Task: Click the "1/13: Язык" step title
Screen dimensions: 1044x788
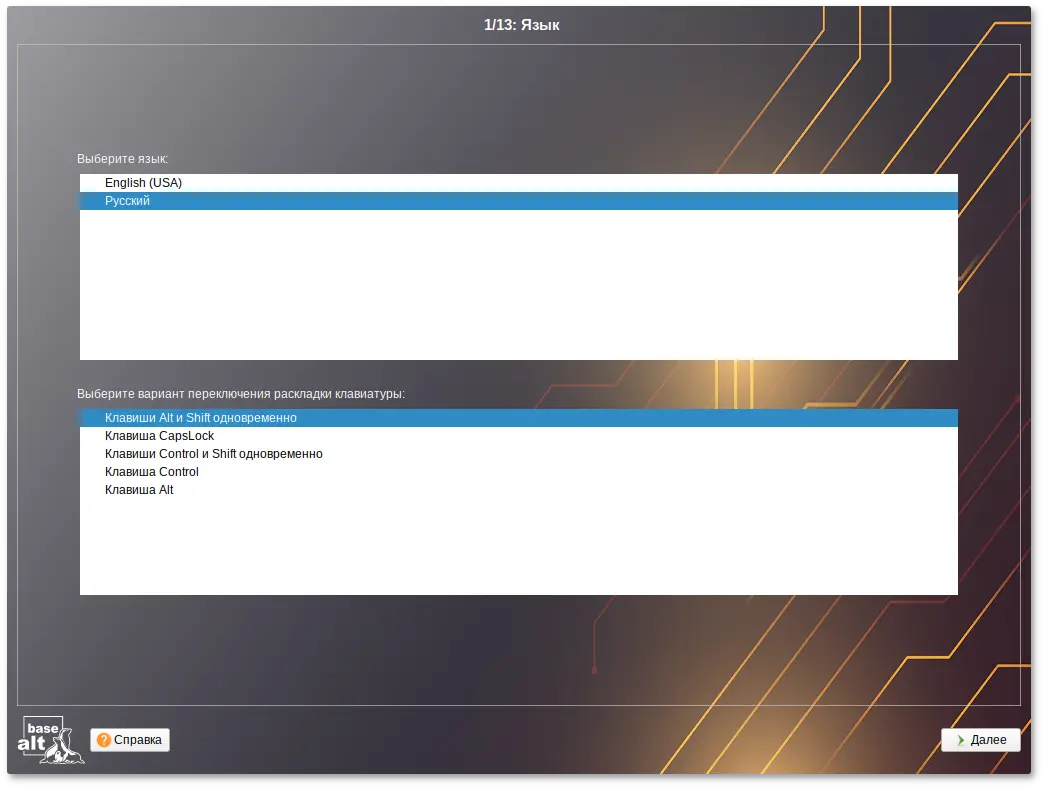Action: click(x=521, y=24)
